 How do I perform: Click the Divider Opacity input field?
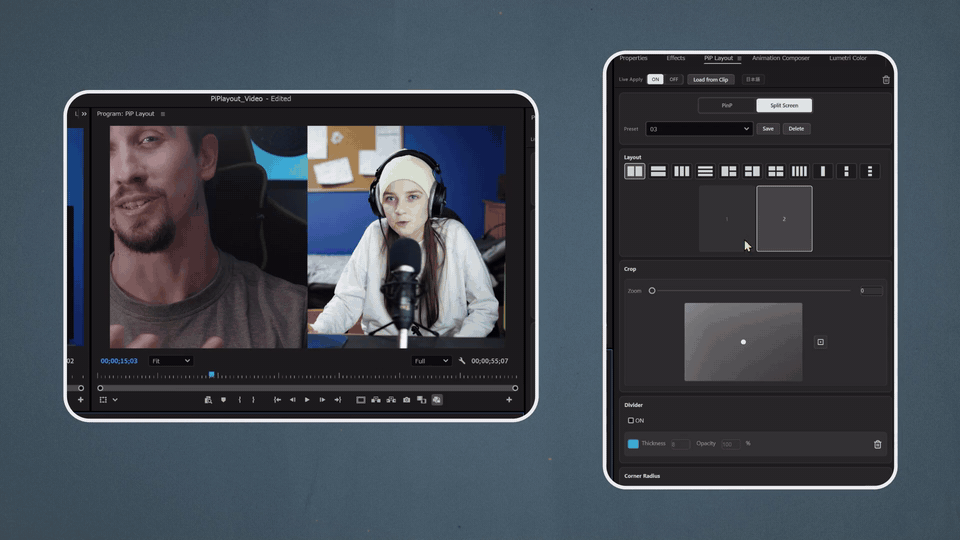[x=730, y=444]
